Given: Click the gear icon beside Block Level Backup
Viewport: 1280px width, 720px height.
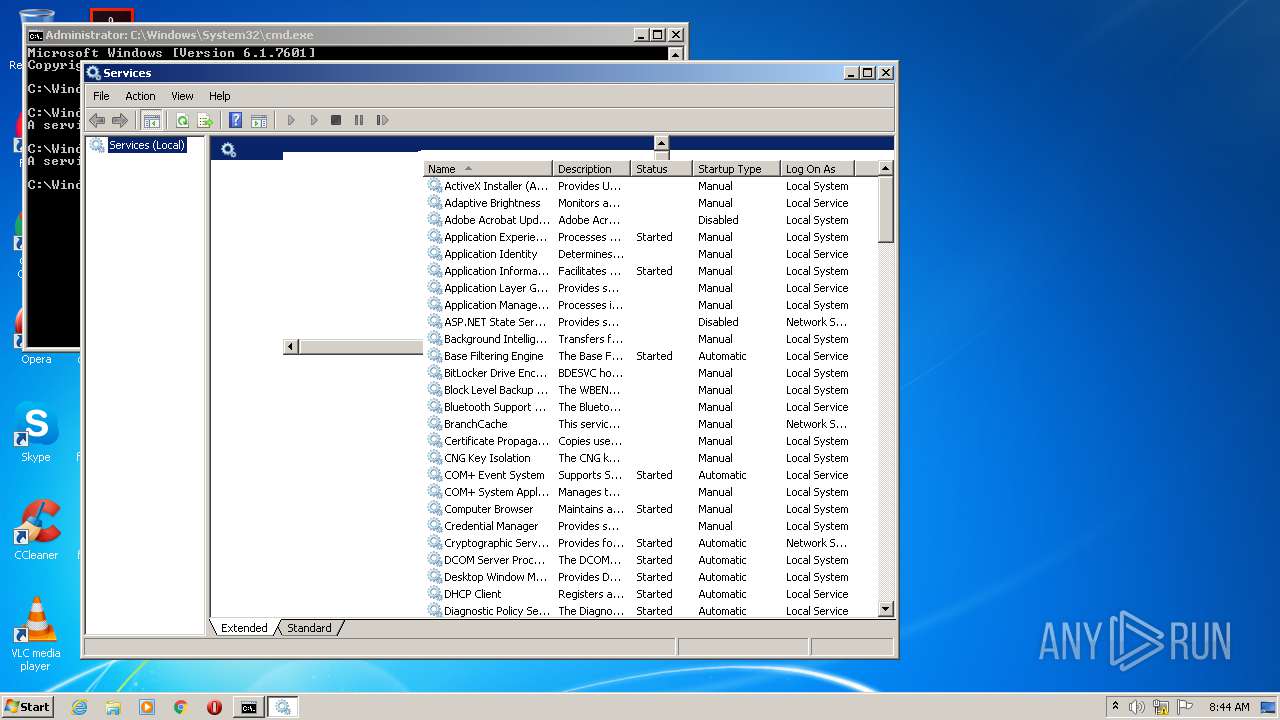Looking at the screenshot, I should pos(435,390).
